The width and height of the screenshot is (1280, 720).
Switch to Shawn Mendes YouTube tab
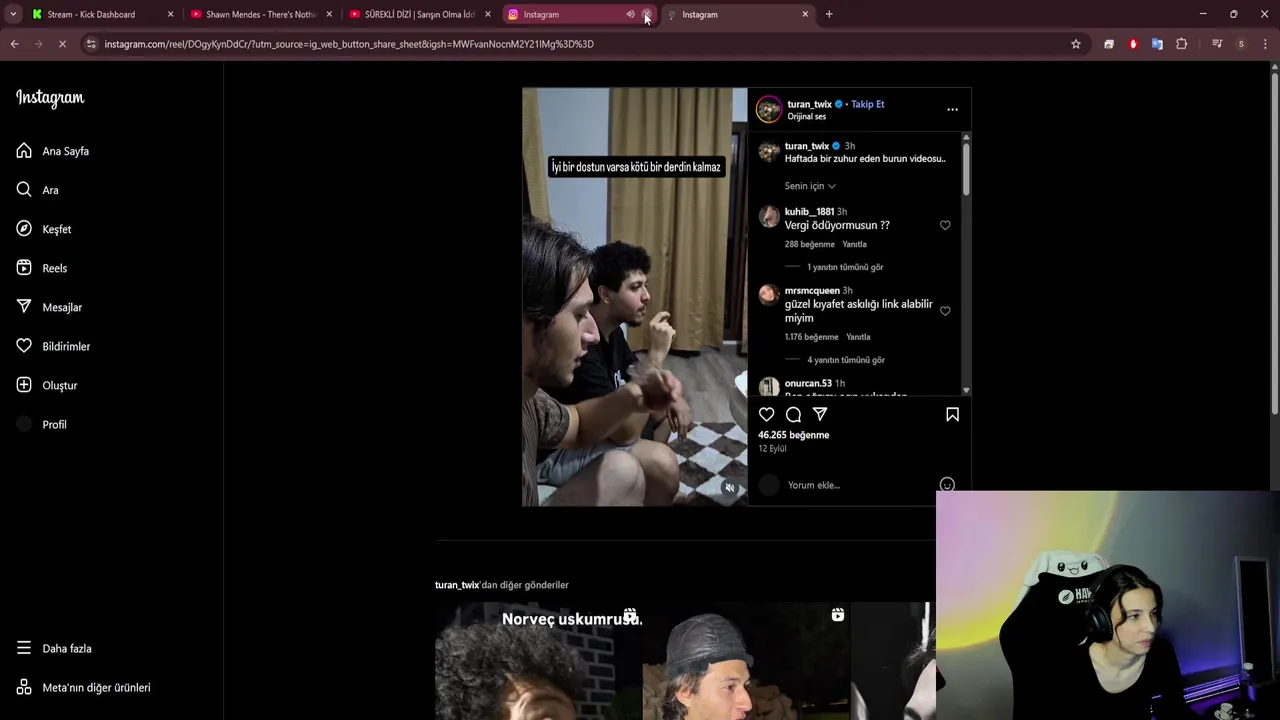(260, 15)
